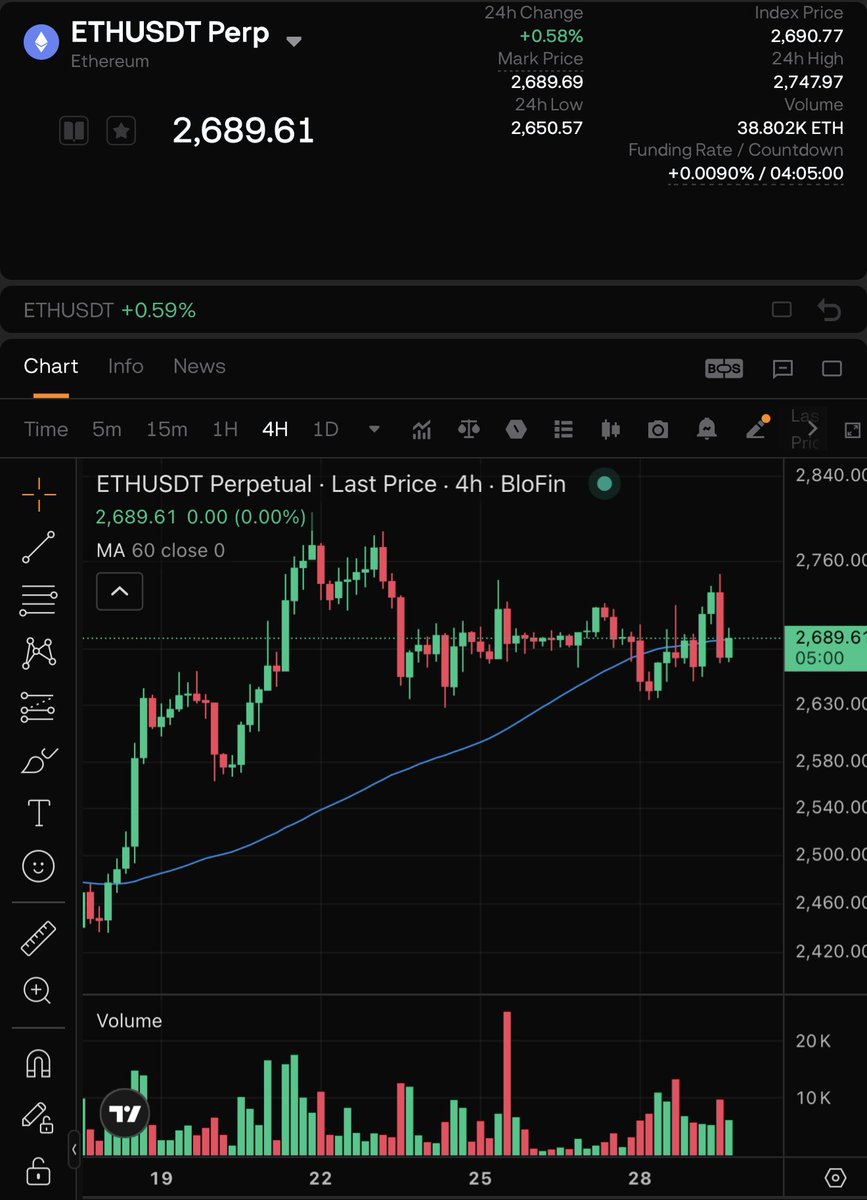
Task: Click the return arrow icon in the ticker bar
Action: [829, 310]
